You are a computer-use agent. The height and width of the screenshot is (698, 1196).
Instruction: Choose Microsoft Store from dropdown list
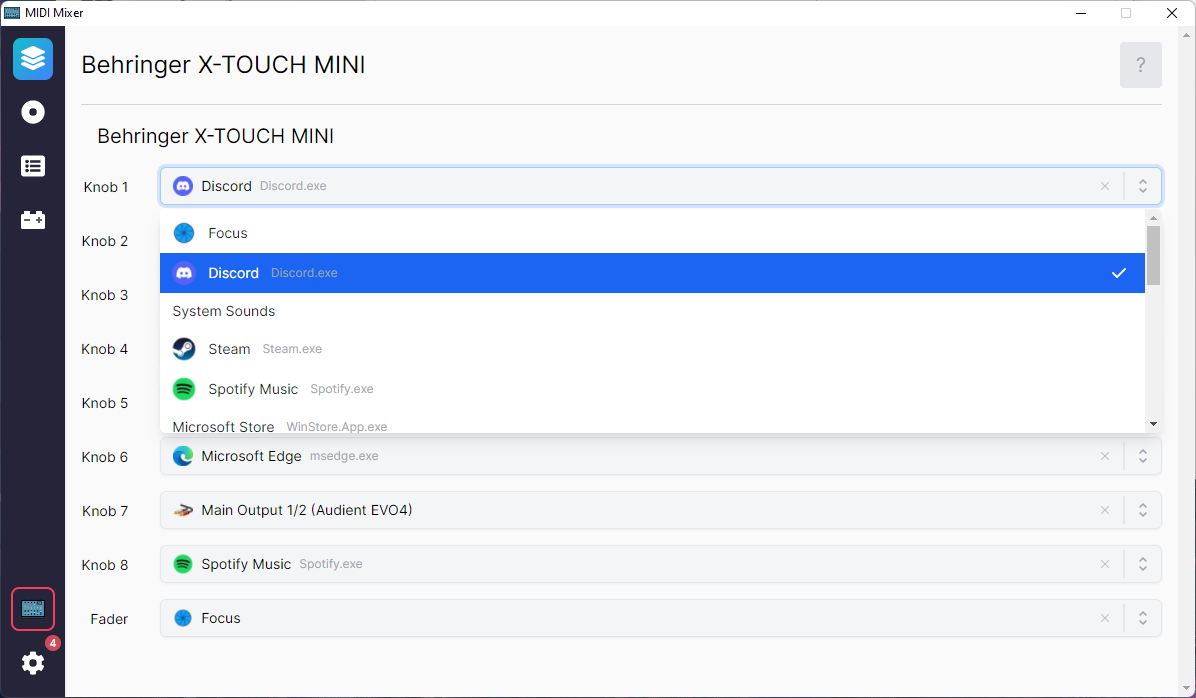(652, 424)
